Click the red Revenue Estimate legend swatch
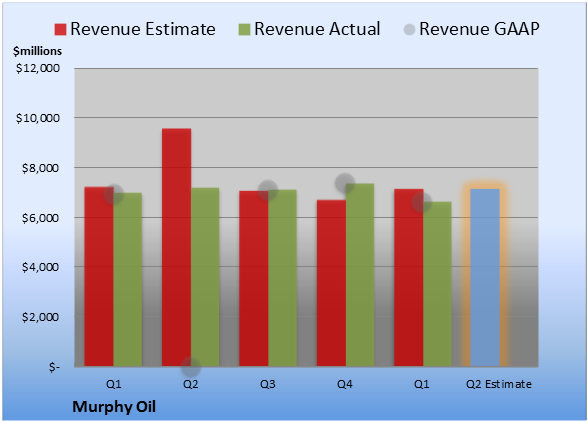588x422 pixels. tap(60, 29)
